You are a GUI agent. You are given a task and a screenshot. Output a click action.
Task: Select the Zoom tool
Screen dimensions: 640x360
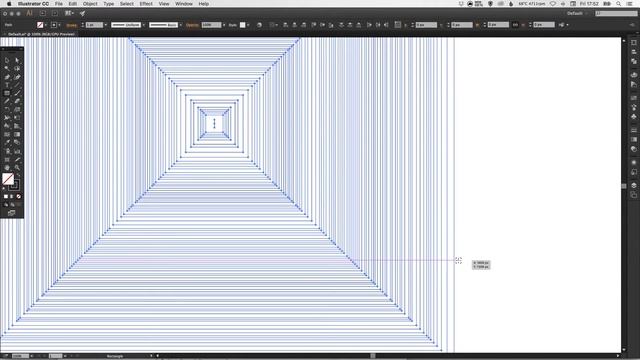click(x=17, y=167)
